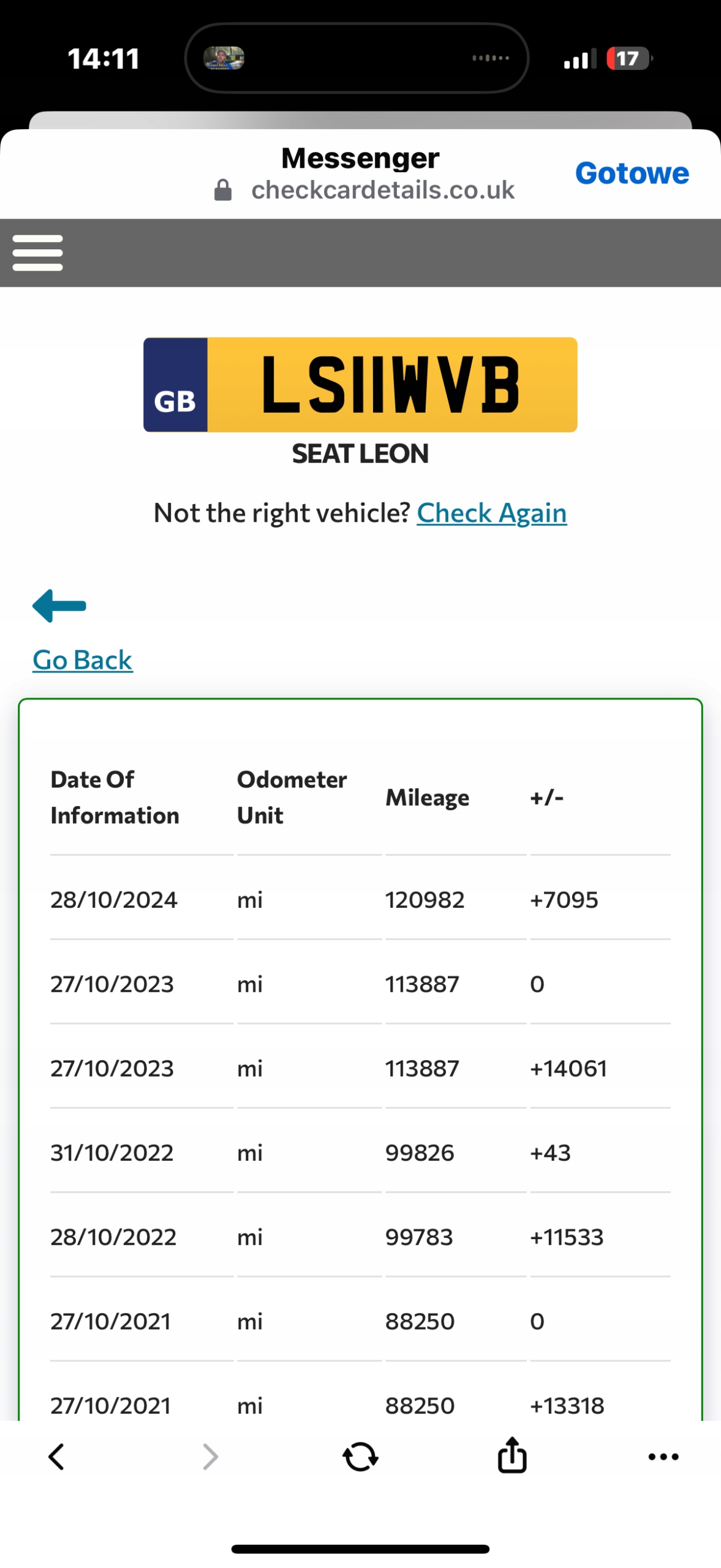The image size is (721, 1568).
Task: Tap the LSIIWVB number plate
Action: coord(360,385)
